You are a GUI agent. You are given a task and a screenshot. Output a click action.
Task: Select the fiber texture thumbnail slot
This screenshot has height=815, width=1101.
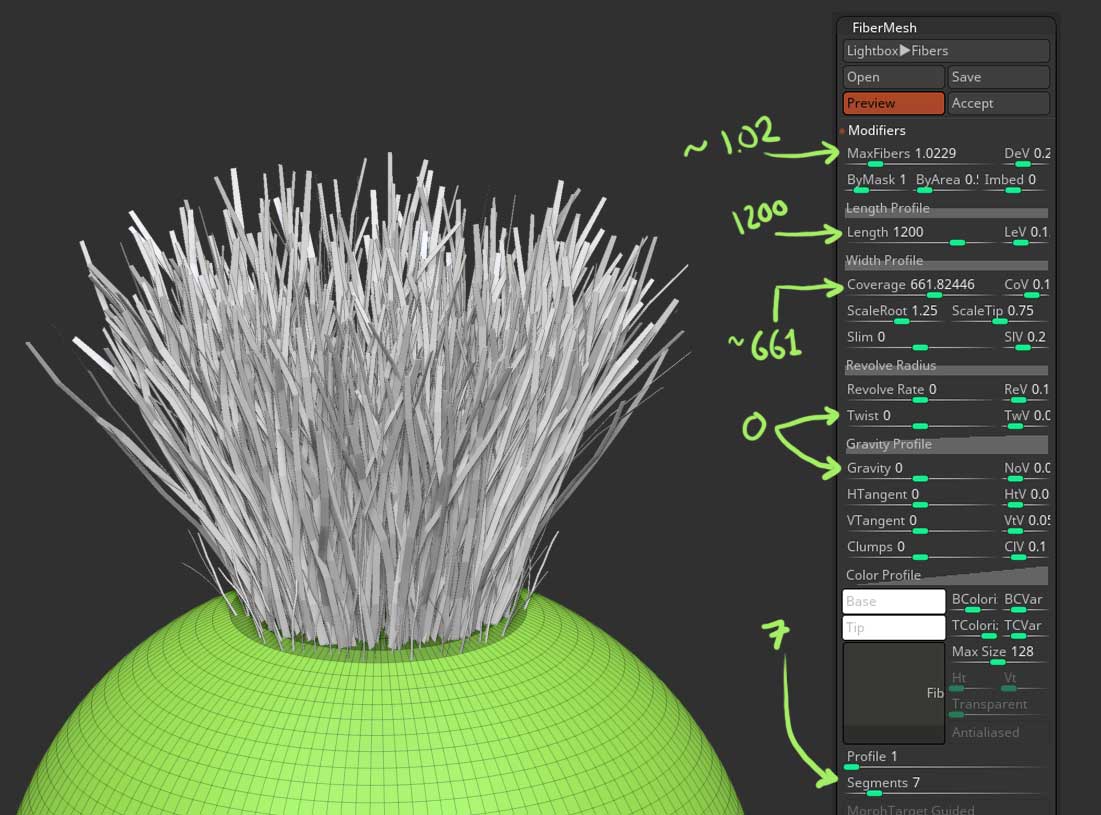[893, 693]
